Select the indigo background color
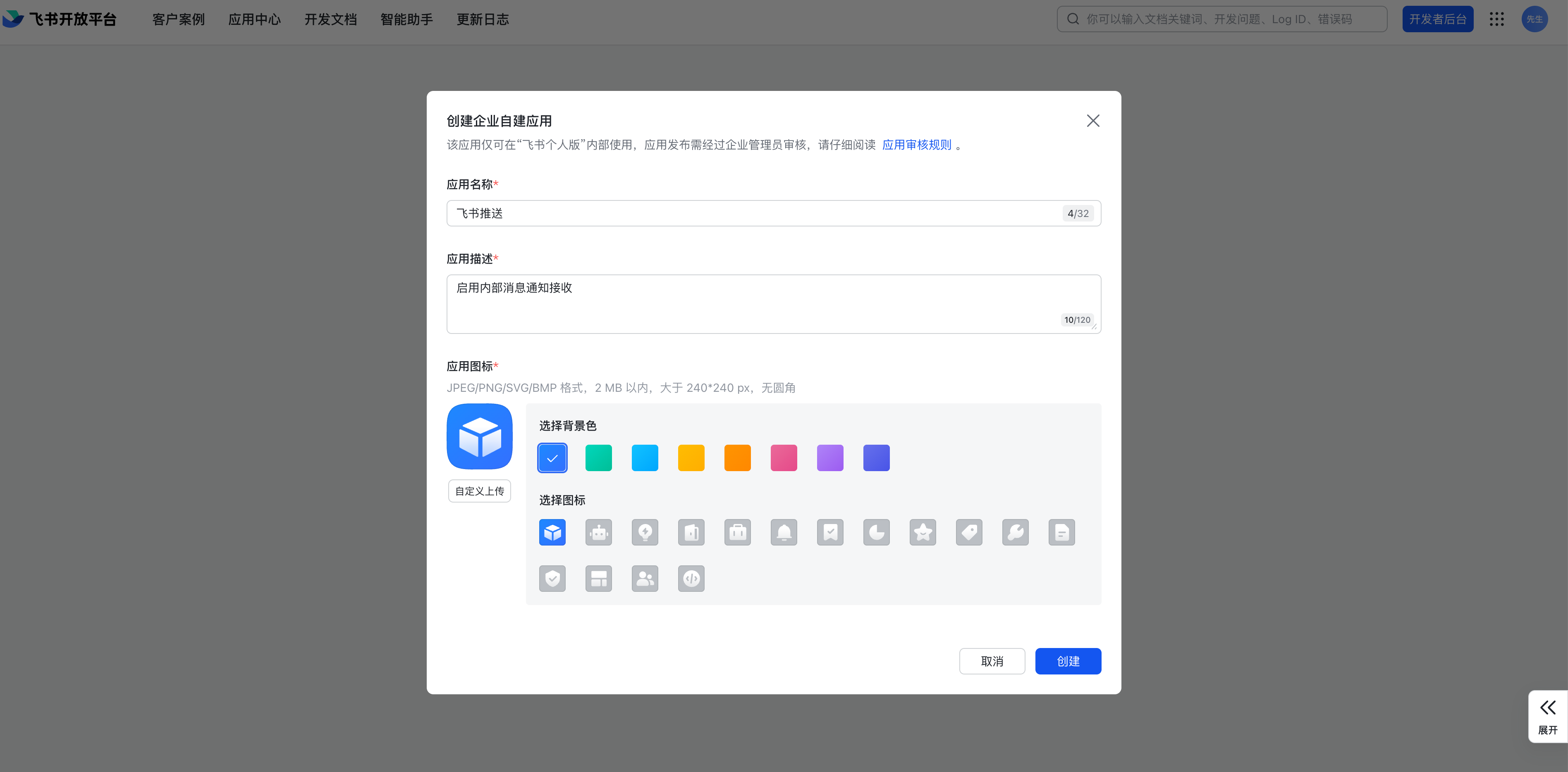 (x=876, y=458)
